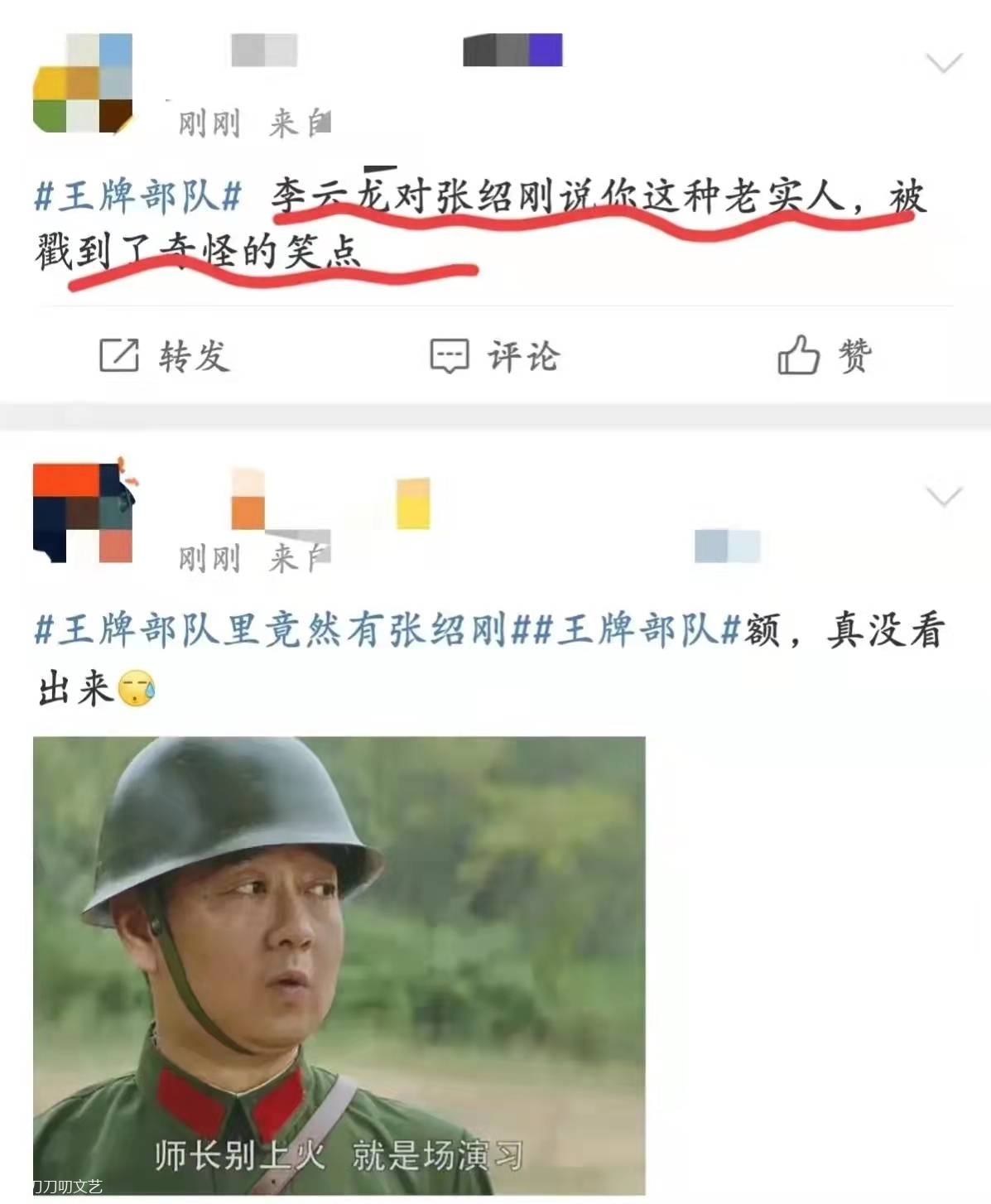Tap the 刚刚 timestamp of second post
Screen dimensions: 991x1204
[209, 558]
